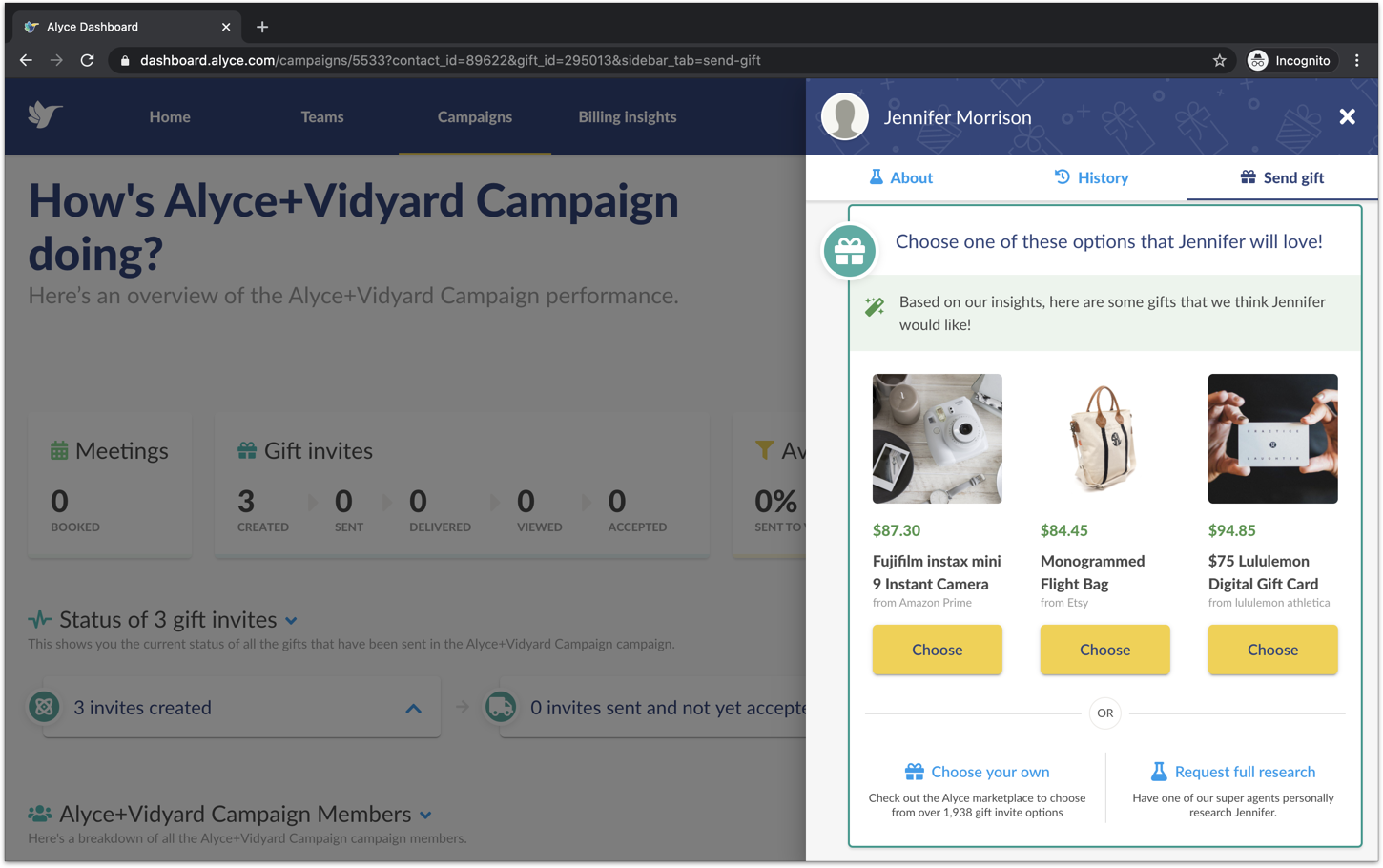1383x868 pixels.
Task: Click the Lululemon gift card image
Action: (1273, 439)
